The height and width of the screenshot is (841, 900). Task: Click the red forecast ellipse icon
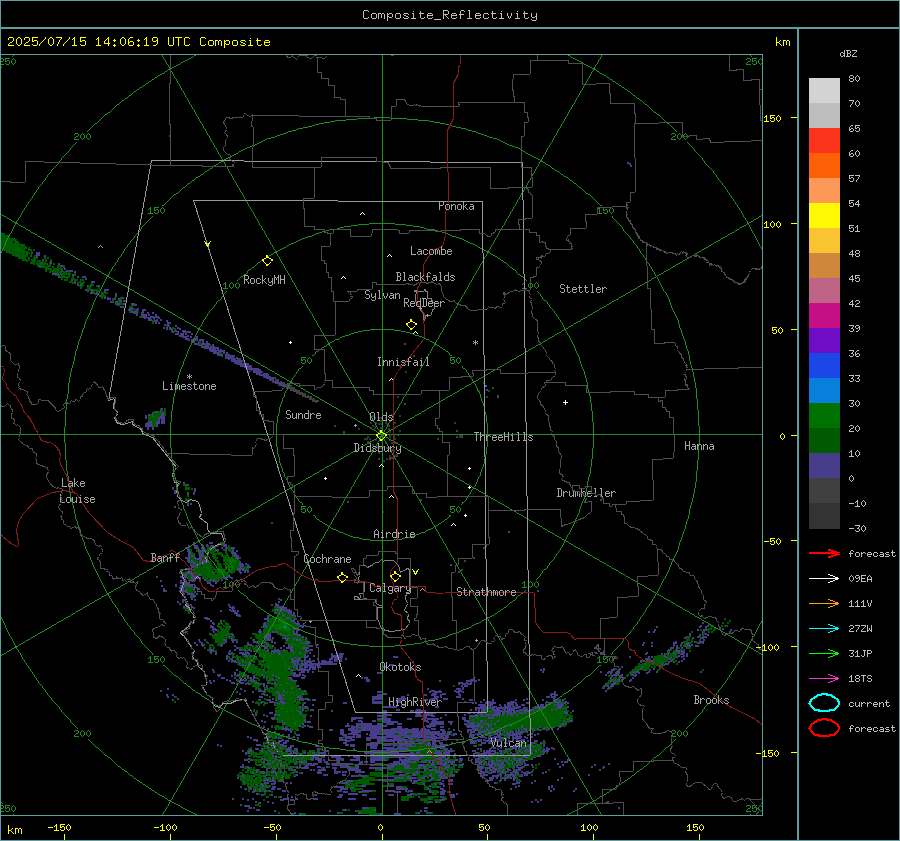[824, 728]
